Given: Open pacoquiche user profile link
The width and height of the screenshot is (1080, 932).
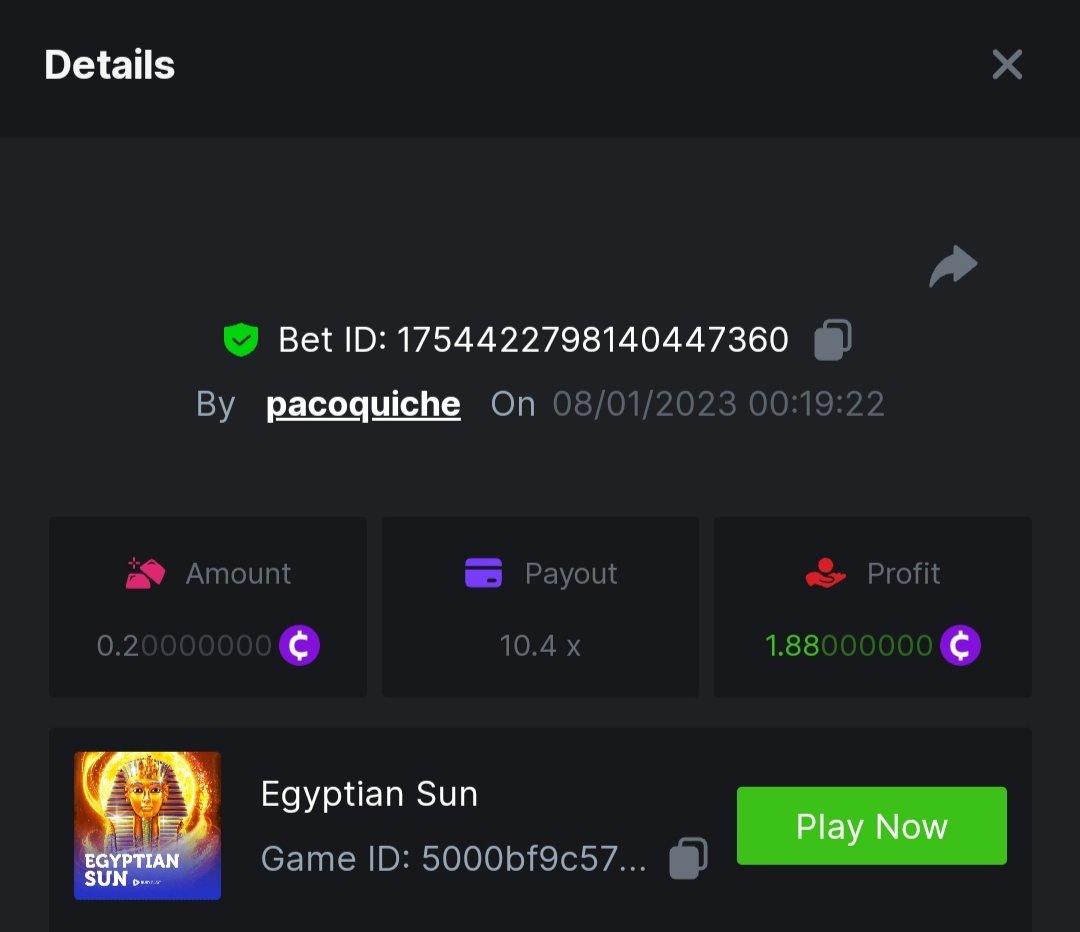Looking at the screenshot, I should 363,404.
